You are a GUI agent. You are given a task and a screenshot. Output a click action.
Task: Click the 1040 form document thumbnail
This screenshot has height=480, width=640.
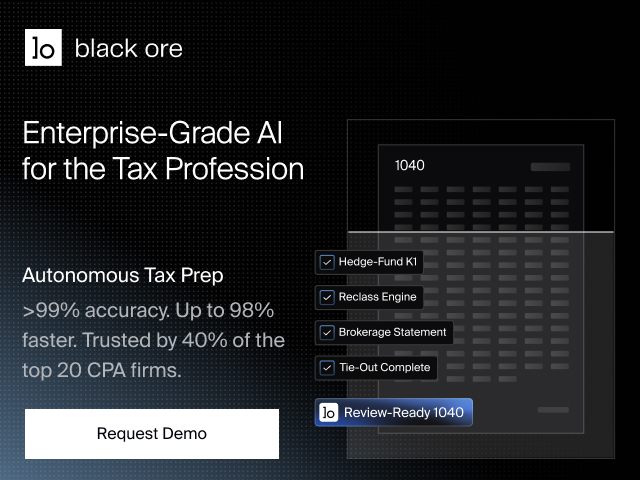click(481, 289)
